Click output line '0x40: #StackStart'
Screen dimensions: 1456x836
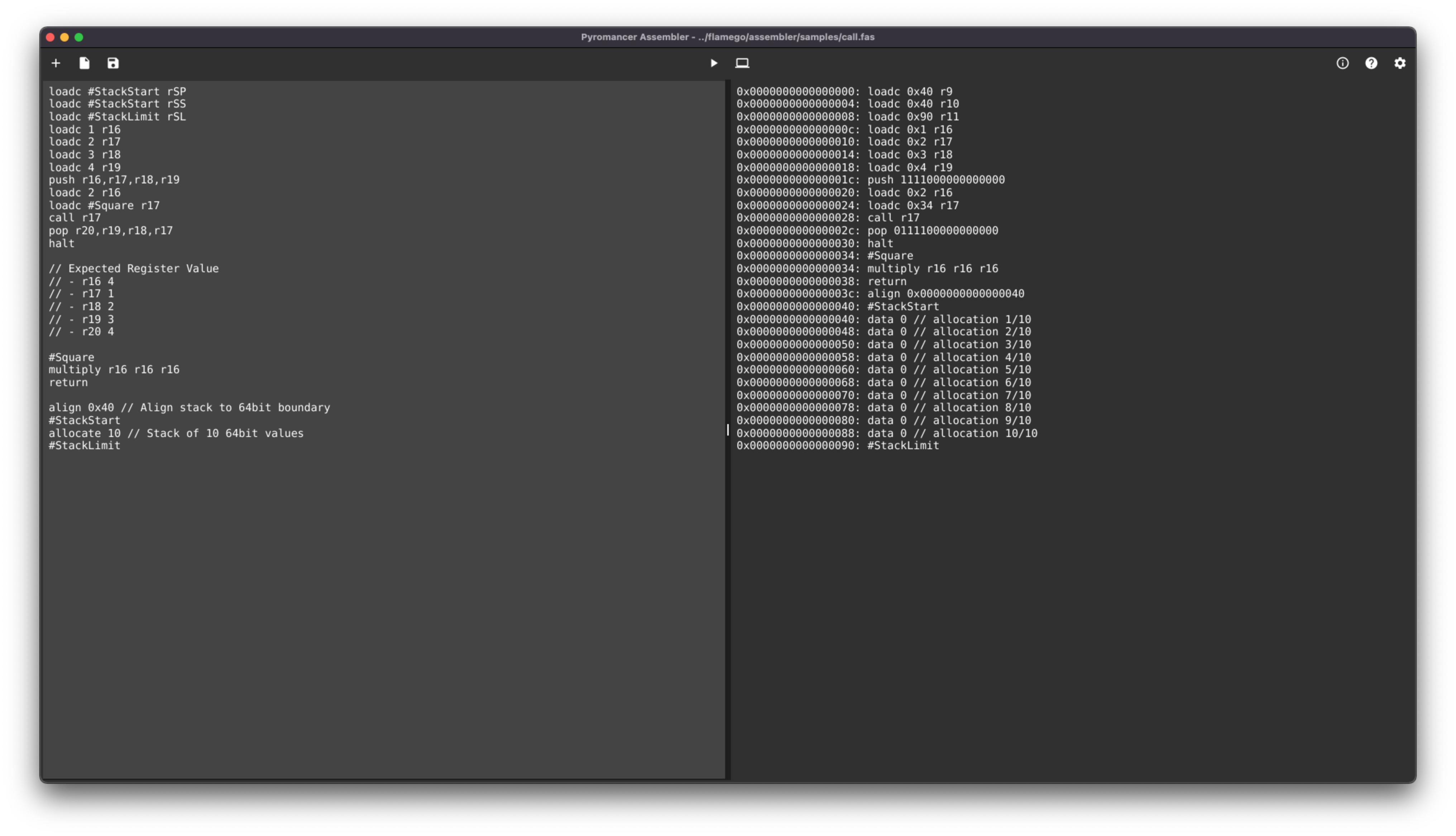pos(838,307)
